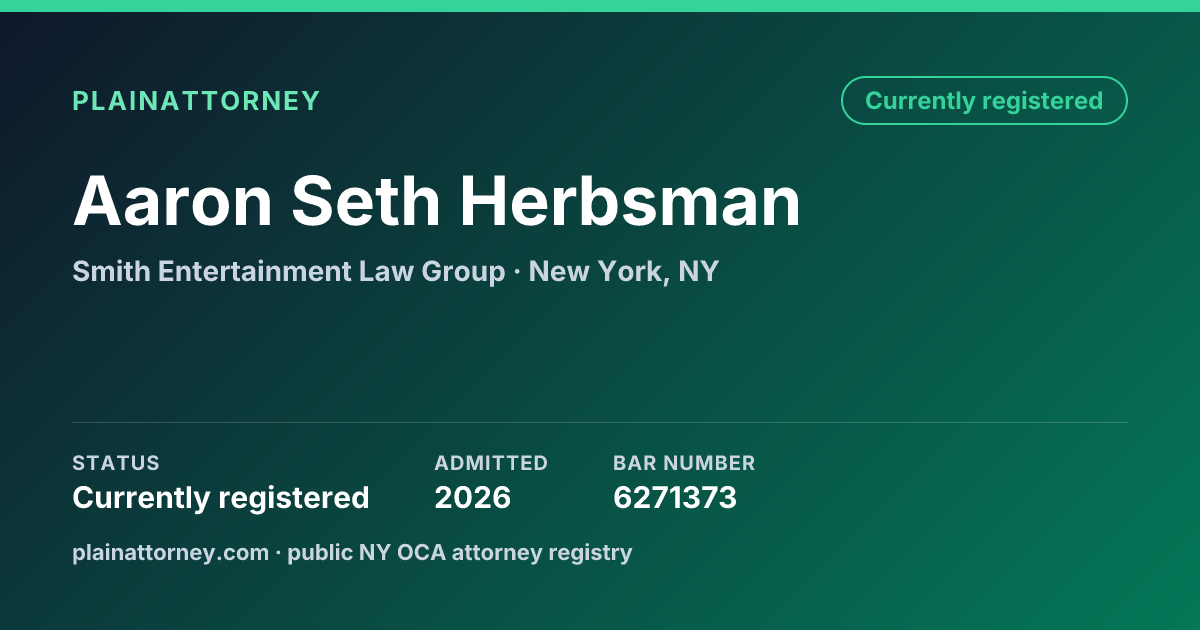Click public NY OCA attorney registry text
1200x630 pixels.
[460, 552]
